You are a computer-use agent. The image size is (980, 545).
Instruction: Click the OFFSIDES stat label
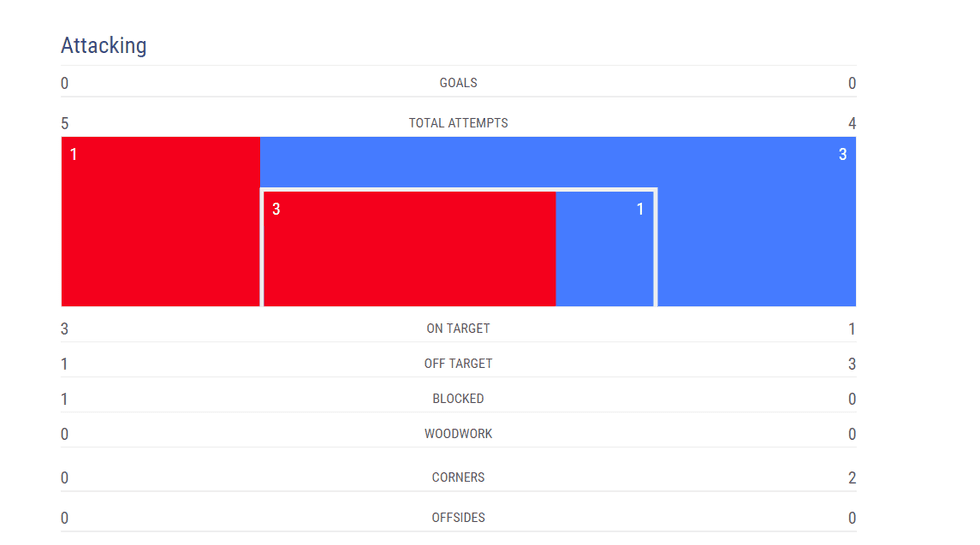(458, 518)
